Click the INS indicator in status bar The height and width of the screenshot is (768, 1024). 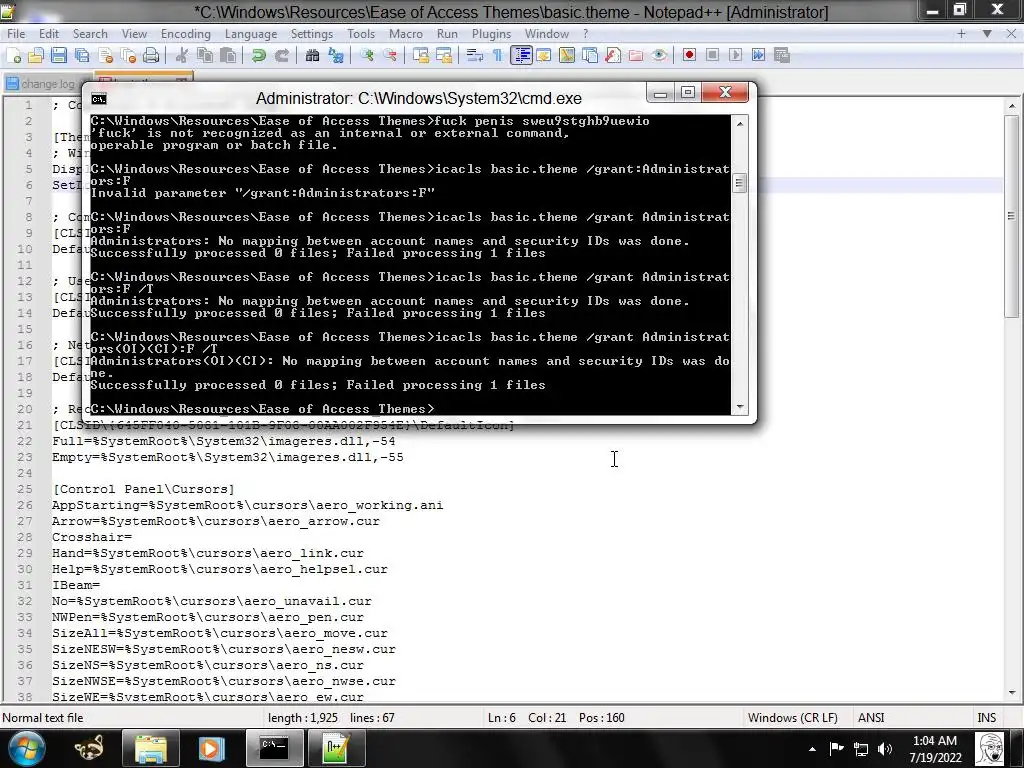tap(986, 718)
